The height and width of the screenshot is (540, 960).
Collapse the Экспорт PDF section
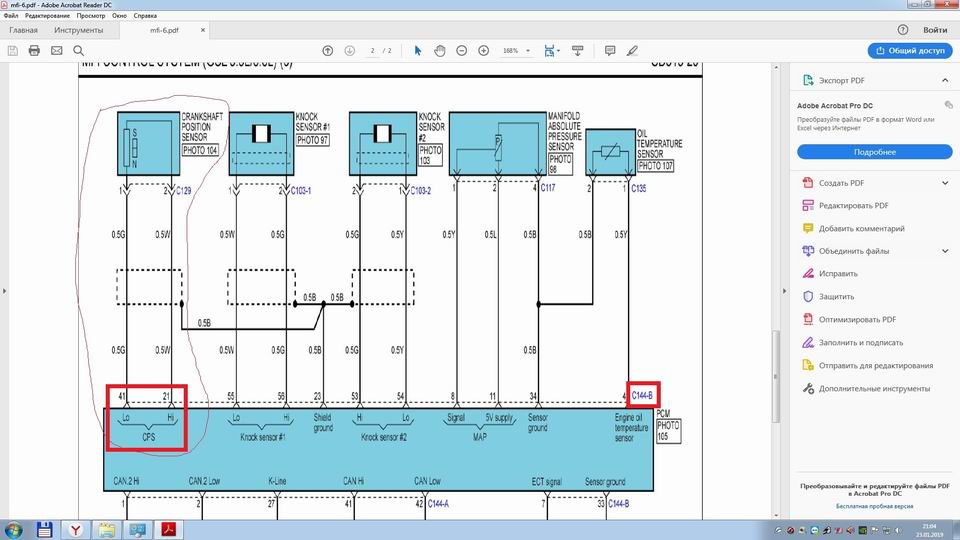coord(945,80)
